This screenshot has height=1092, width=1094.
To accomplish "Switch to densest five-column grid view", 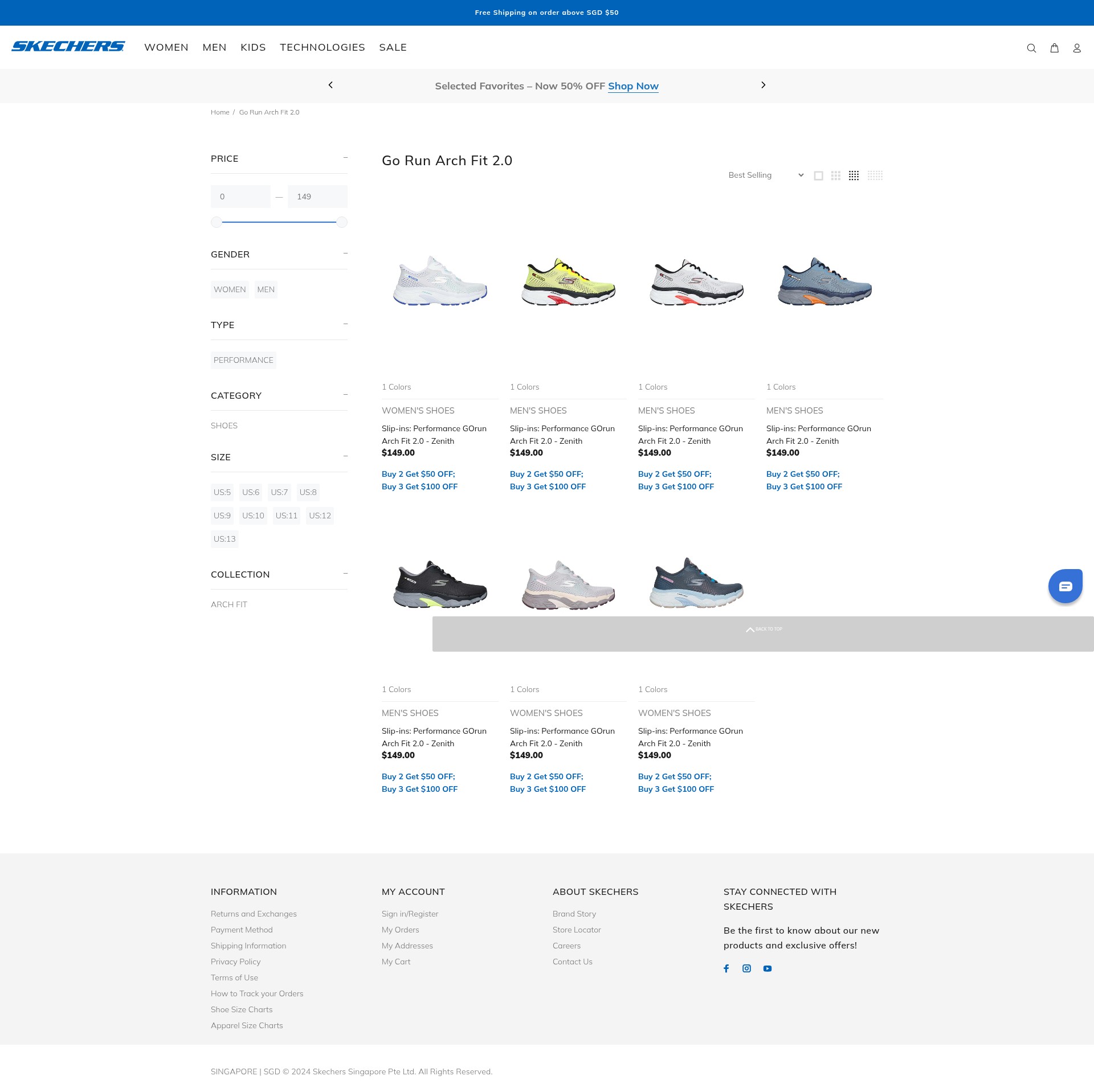I will point(875,175).
